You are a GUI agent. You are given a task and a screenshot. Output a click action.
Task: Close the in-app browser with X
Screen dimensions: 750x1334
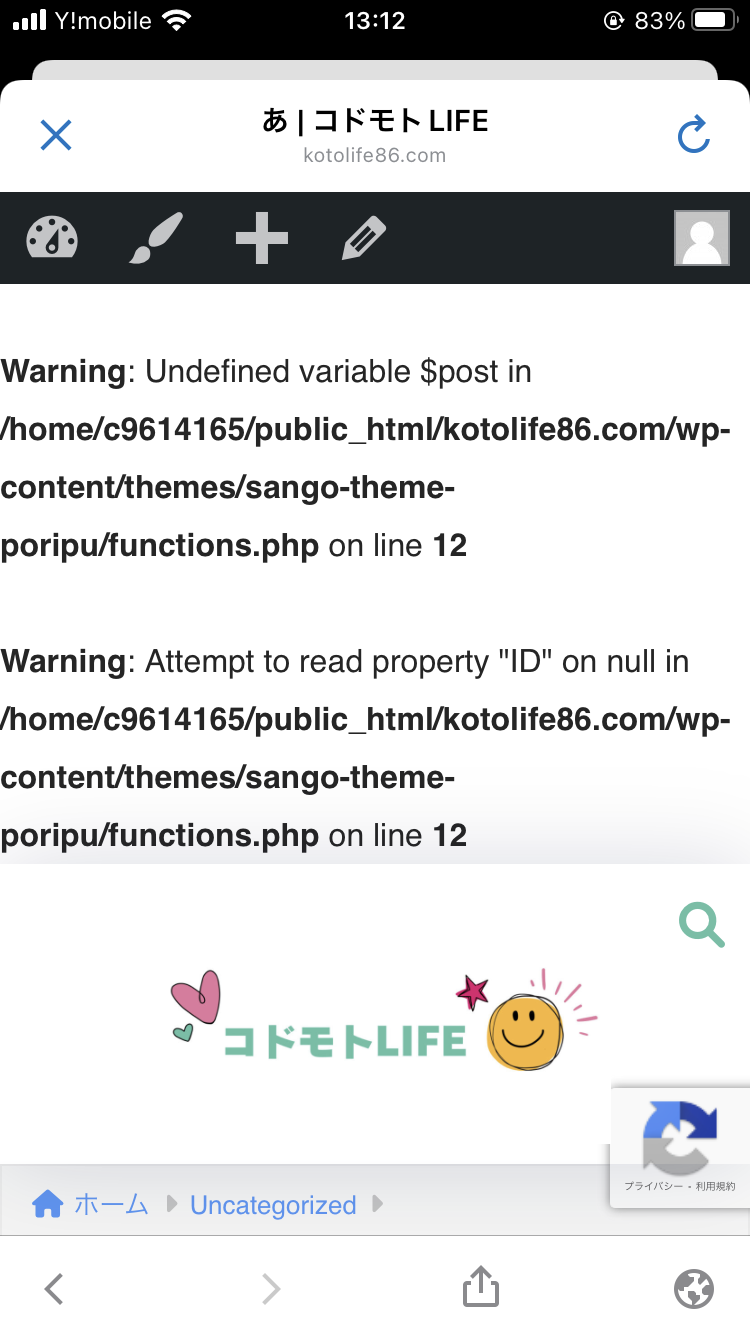tap(56, 135)
